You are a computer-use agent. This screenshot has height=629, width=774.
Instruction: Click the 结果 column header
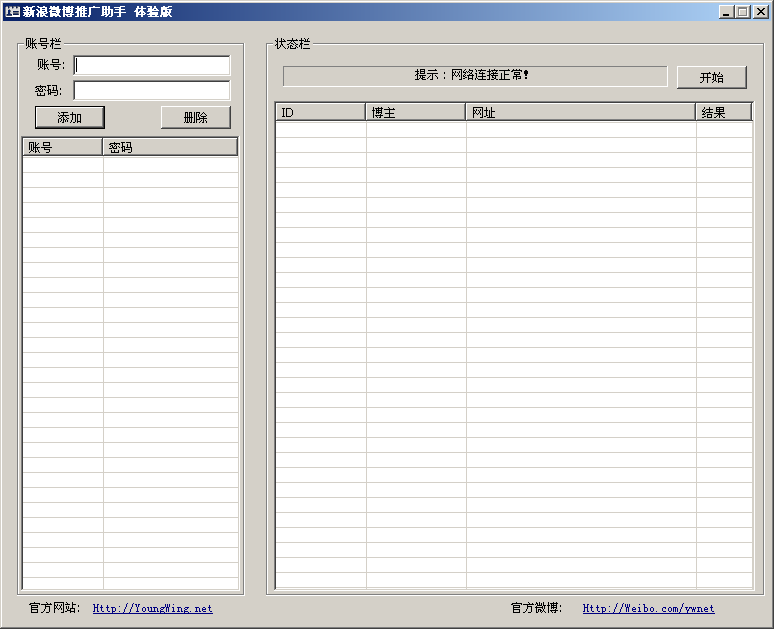pyautogui.click(x=724, y=112)
